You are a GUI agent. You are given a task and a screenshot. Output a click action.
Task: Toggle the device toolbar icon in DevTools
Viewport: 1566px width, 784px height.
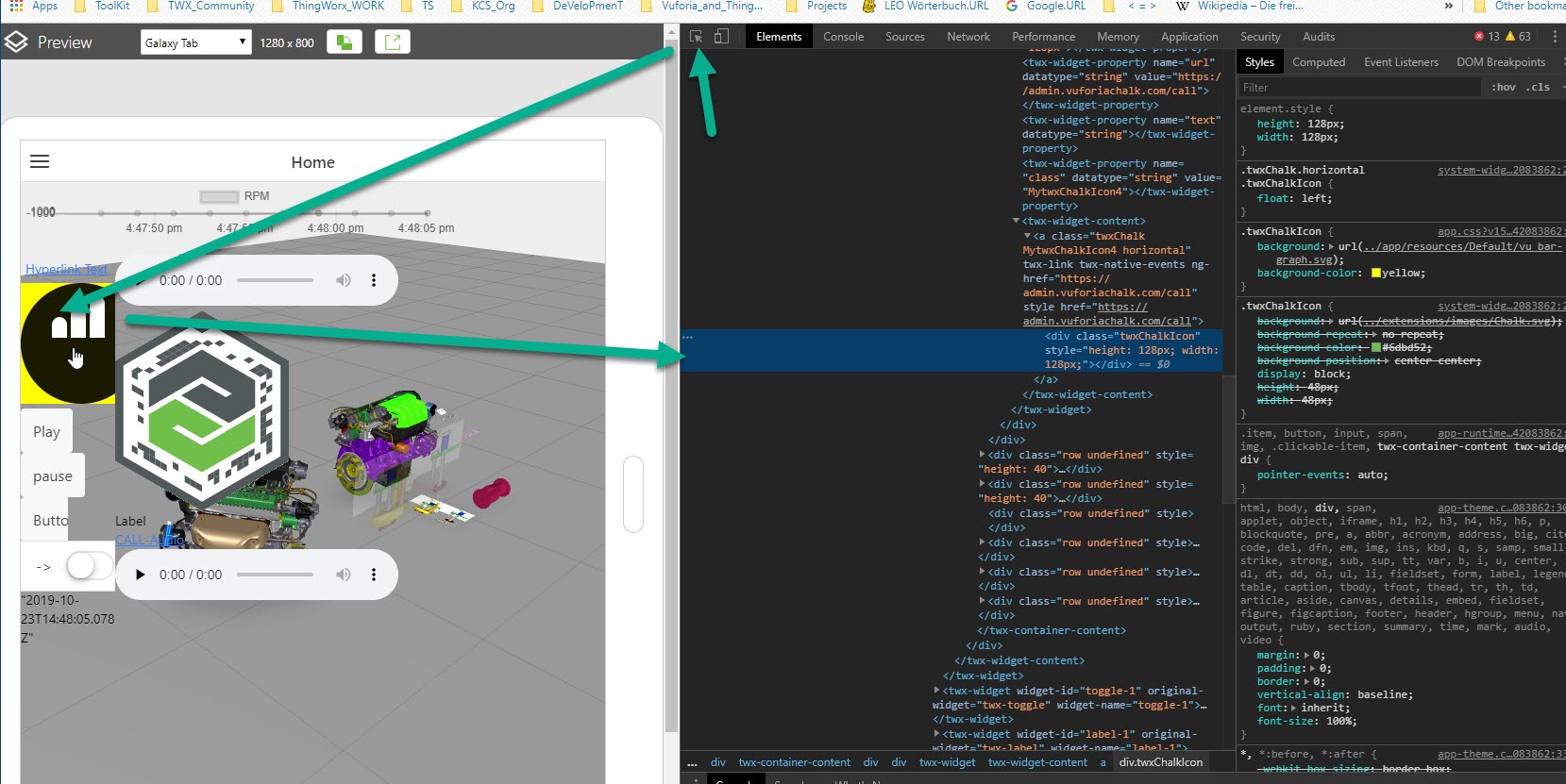point(721,37)
